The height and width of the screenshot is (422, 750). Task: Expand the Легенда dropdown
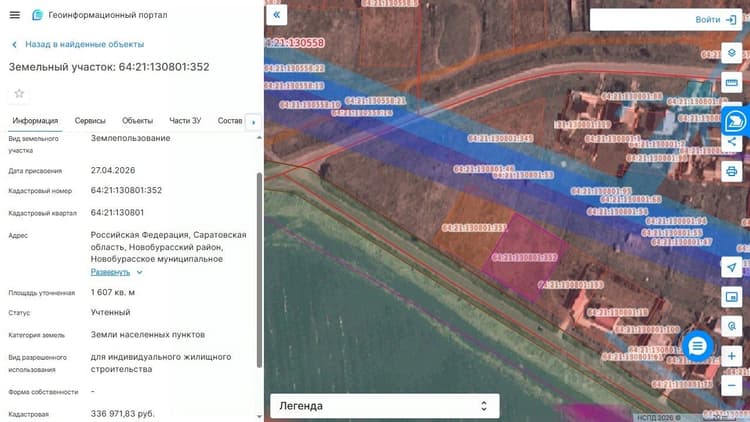click(385, 406)
